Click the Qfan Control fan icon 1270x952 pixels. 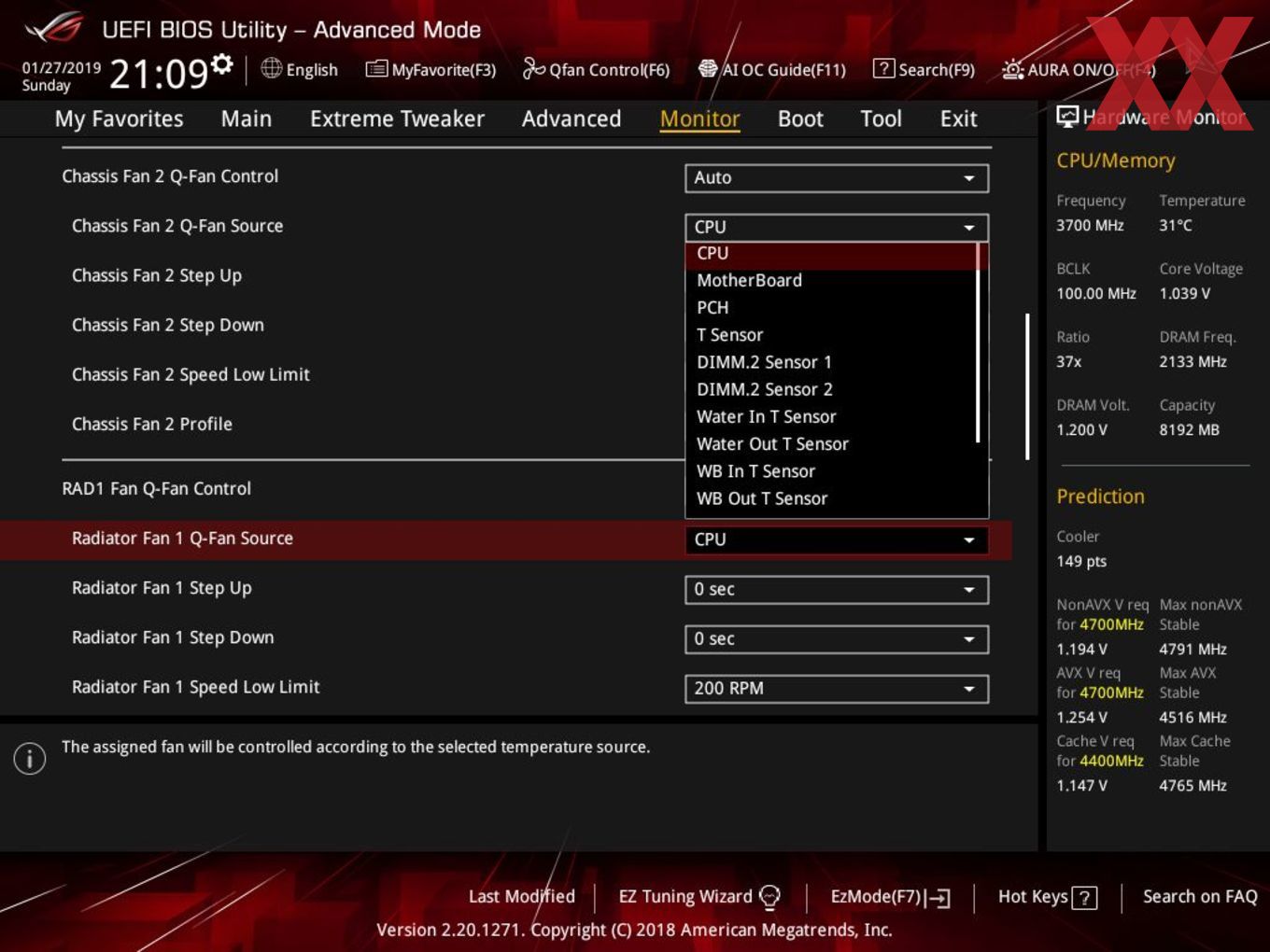click(x=533, y=68)
